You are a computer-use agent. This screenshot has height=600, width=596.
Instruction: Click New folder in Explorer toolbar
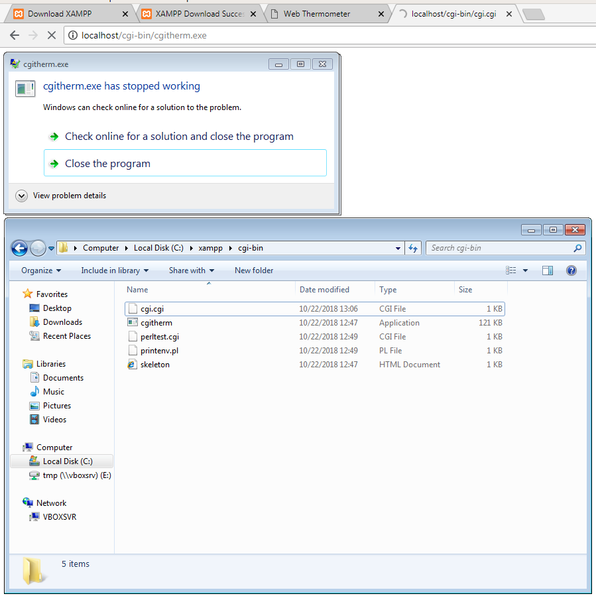254,271
